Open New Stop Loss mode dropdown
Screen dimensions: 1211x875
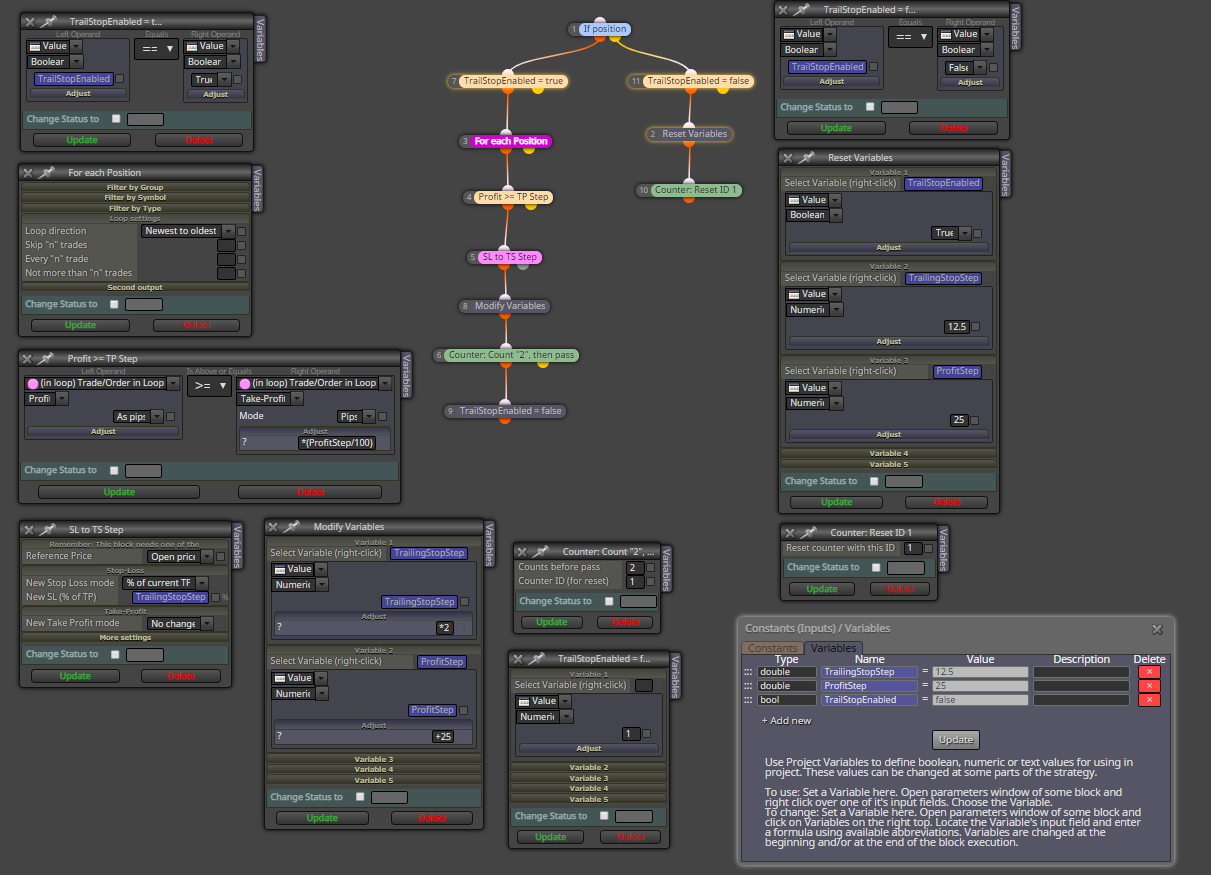tap(165, 583)
